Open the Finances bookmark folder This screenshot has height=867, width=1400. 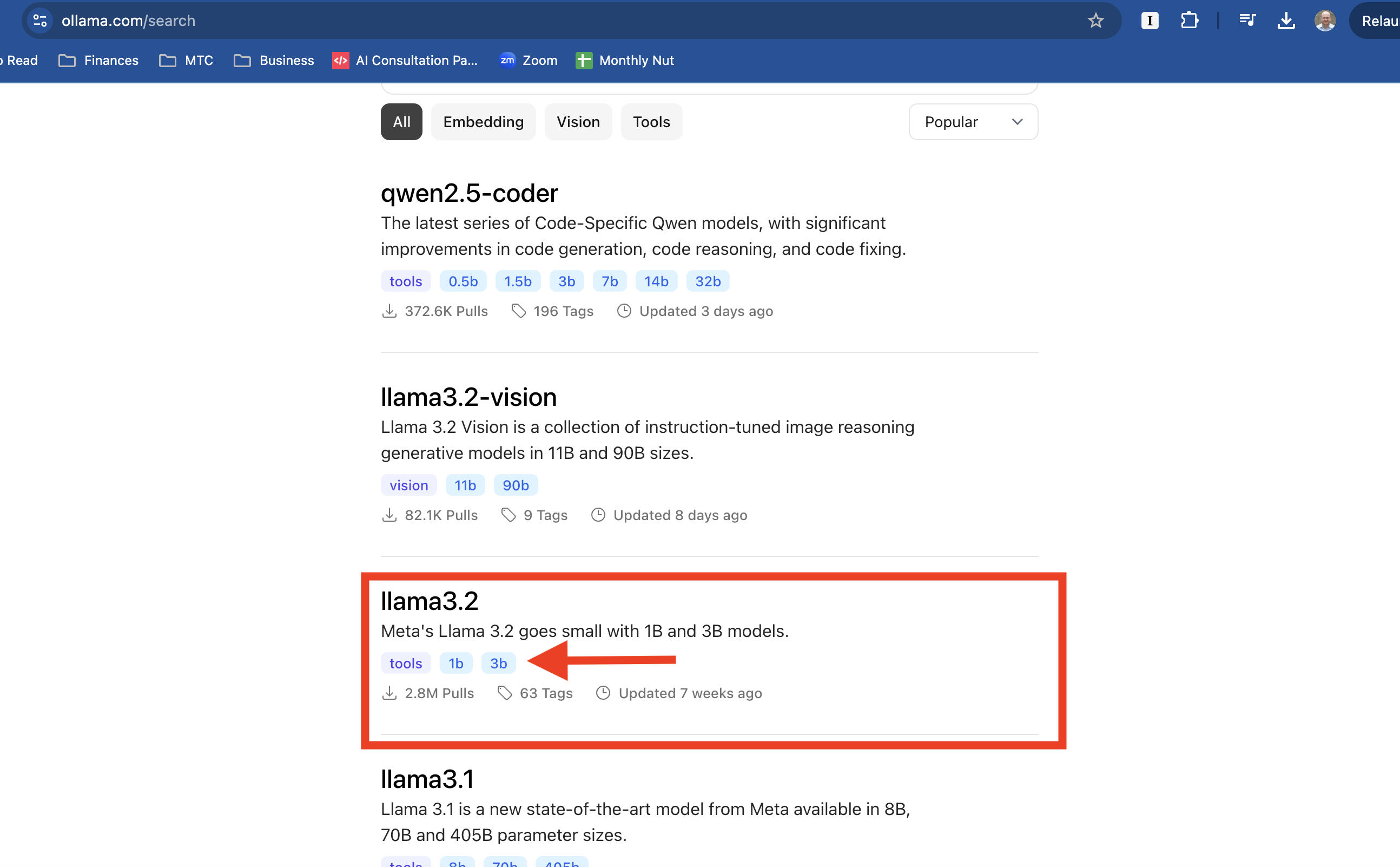(98, 60)
